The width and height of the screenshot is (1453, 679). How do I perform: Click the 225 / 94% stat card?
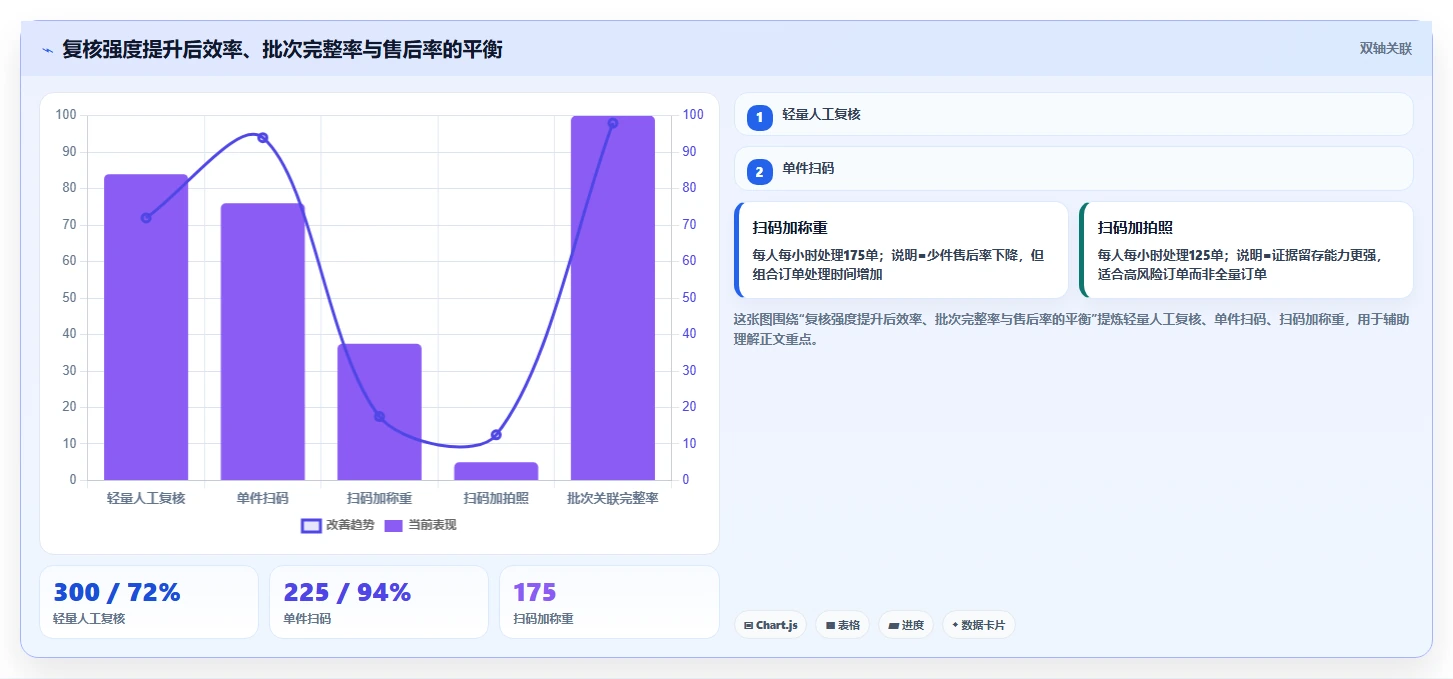pos(379,602)
